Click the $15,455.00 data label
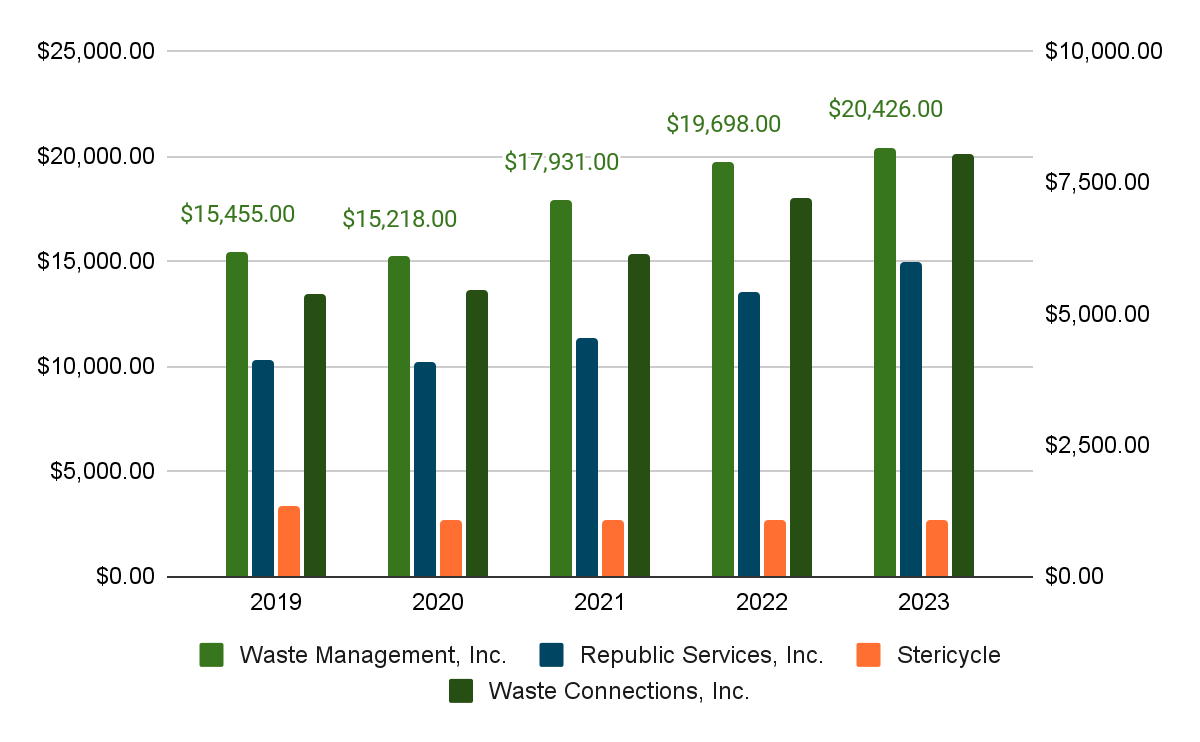 [238, 213]
